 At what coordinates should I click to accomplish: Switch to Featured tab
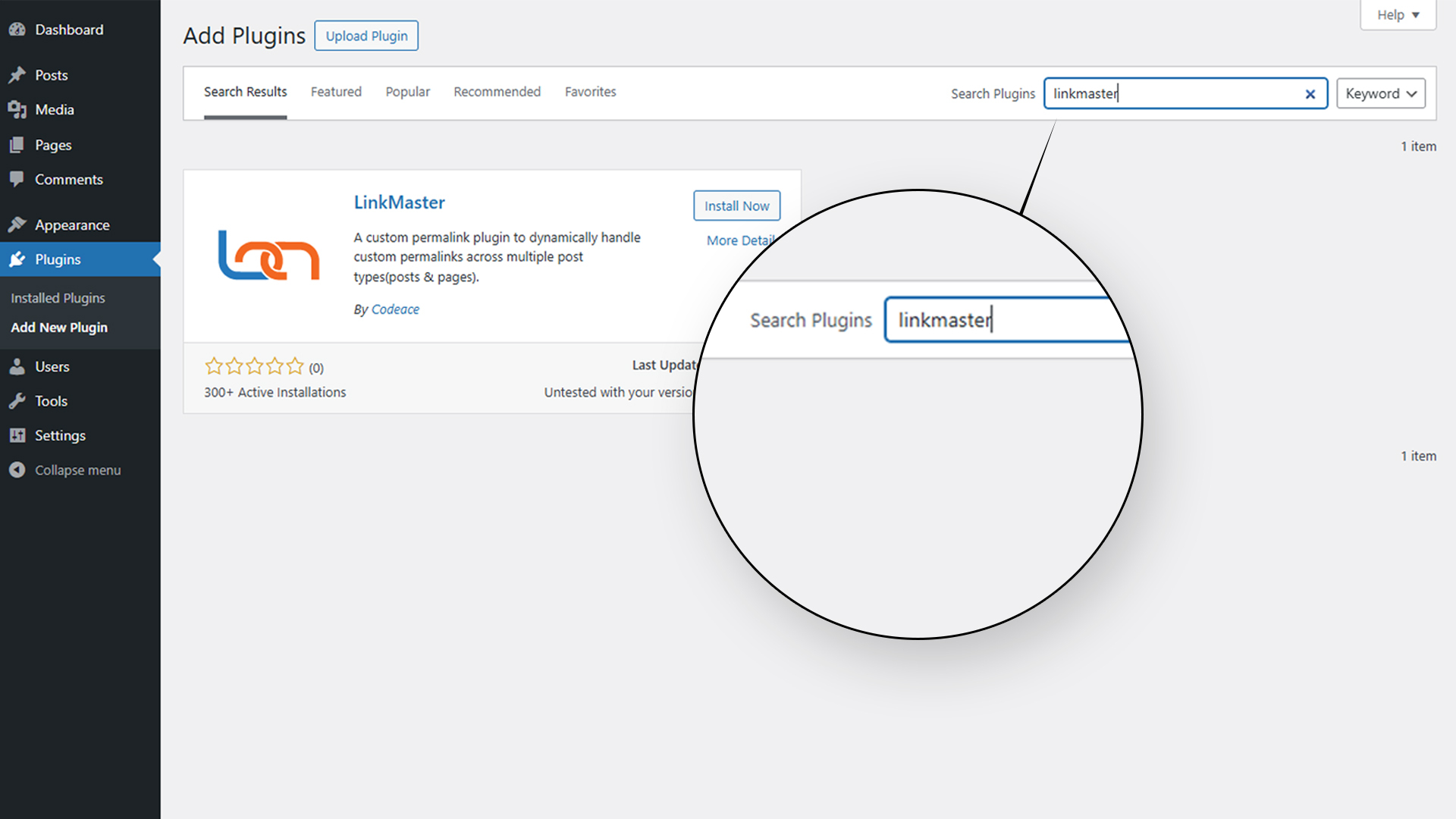point(336,92)
